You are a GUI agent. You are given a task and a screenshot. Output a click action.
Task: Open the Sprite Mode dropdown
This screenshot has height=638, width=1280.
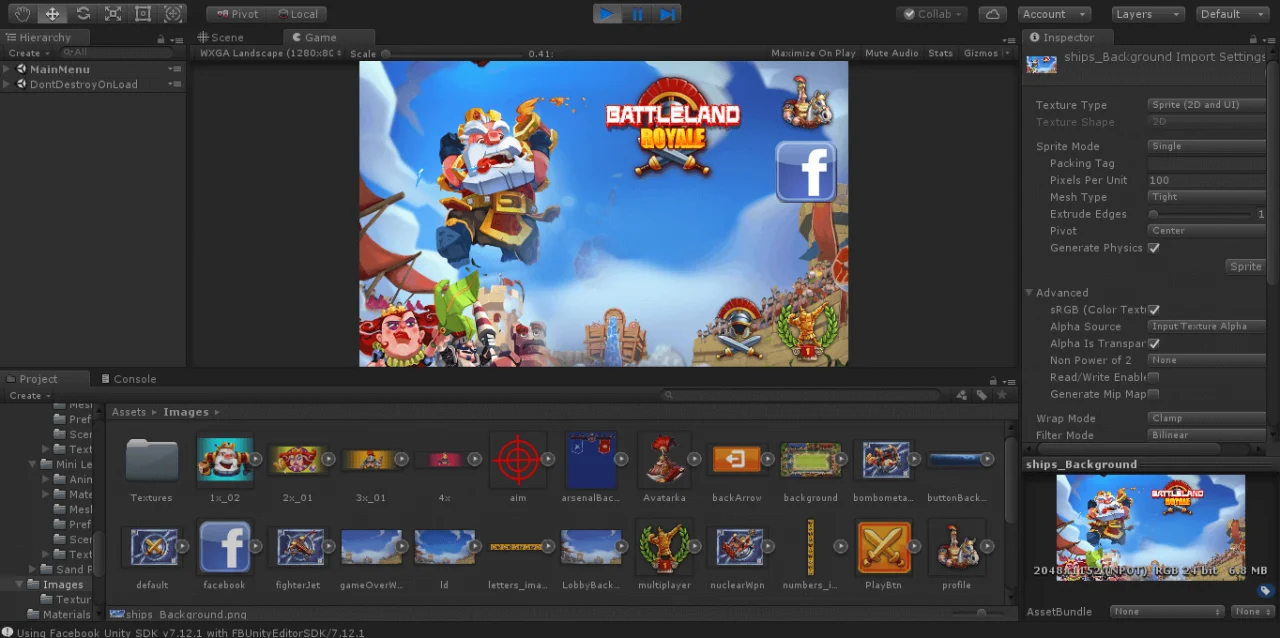coord(1208,146)
